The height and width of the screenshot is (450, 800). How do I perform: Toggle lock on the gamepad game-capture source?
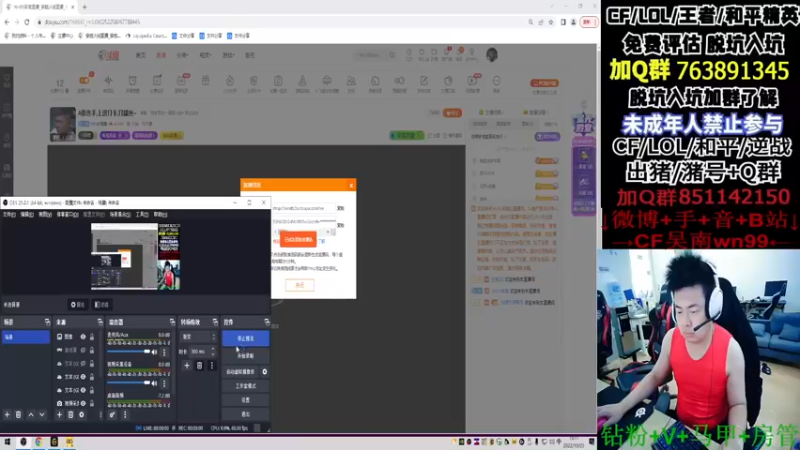(92, 350)
